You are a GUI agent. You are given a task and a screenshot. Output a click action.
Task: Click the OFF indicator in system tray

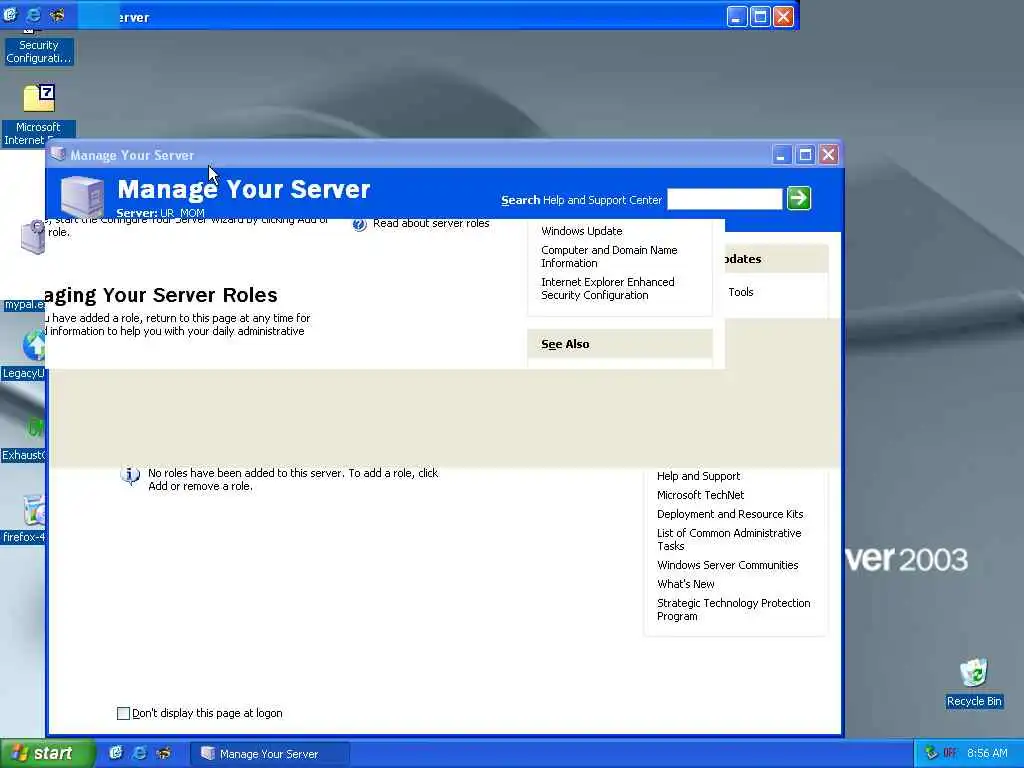(950, 753)
